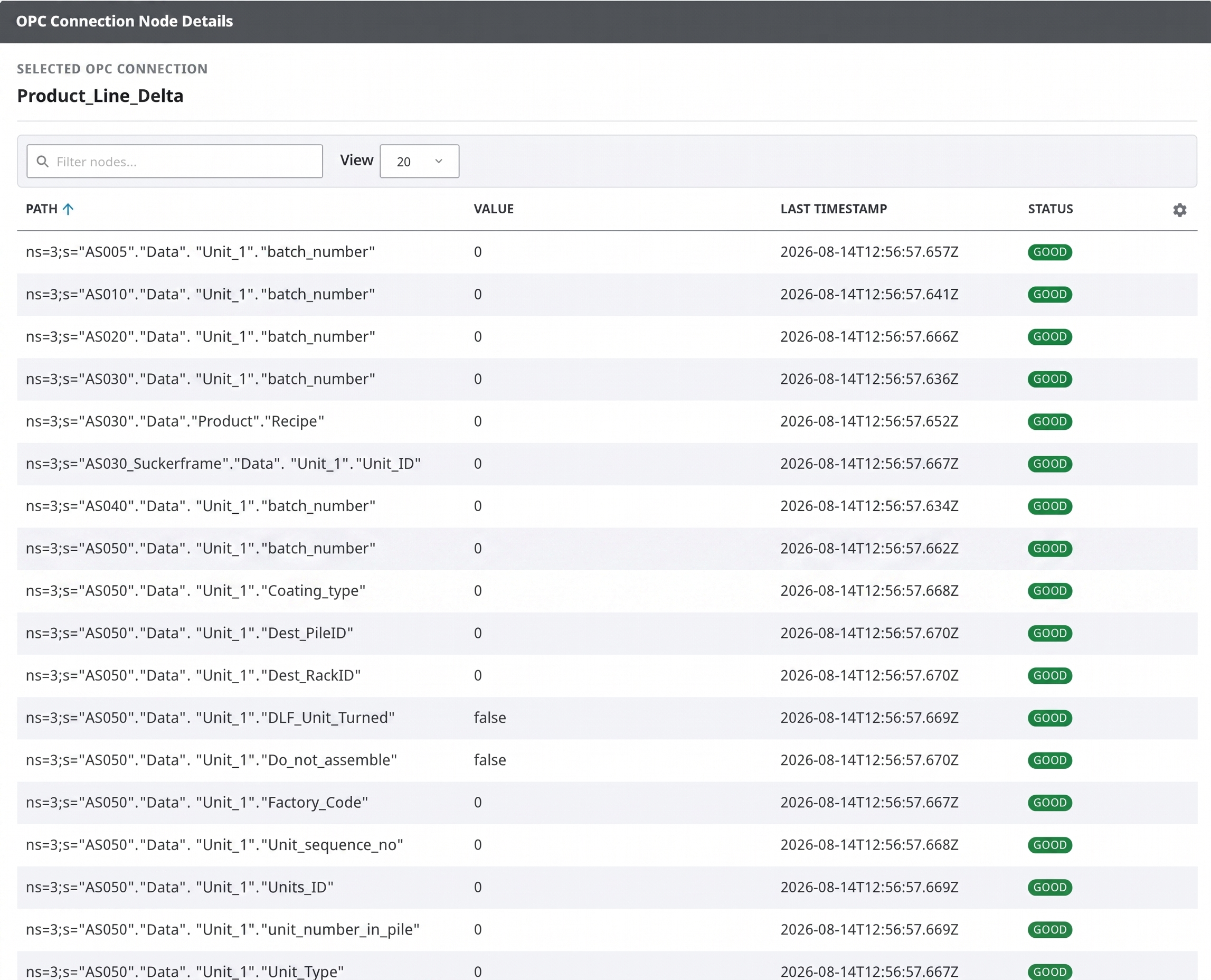The height and width of the screenshot is (980, 1211).
Task: Click the Product_Line_Delta connection name
Action: tap(100, 96)
